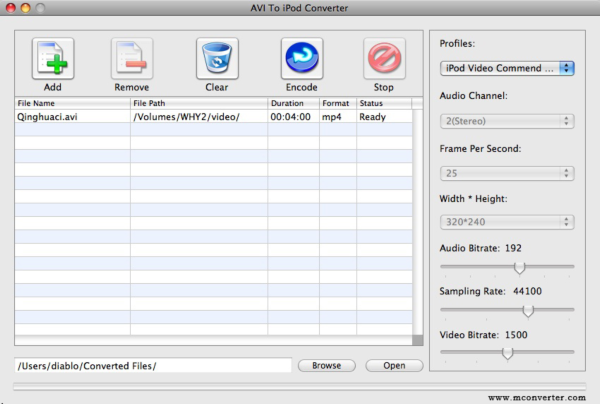
Task: Click the Audio Bitrate slider handle
Action: point(519,268)
